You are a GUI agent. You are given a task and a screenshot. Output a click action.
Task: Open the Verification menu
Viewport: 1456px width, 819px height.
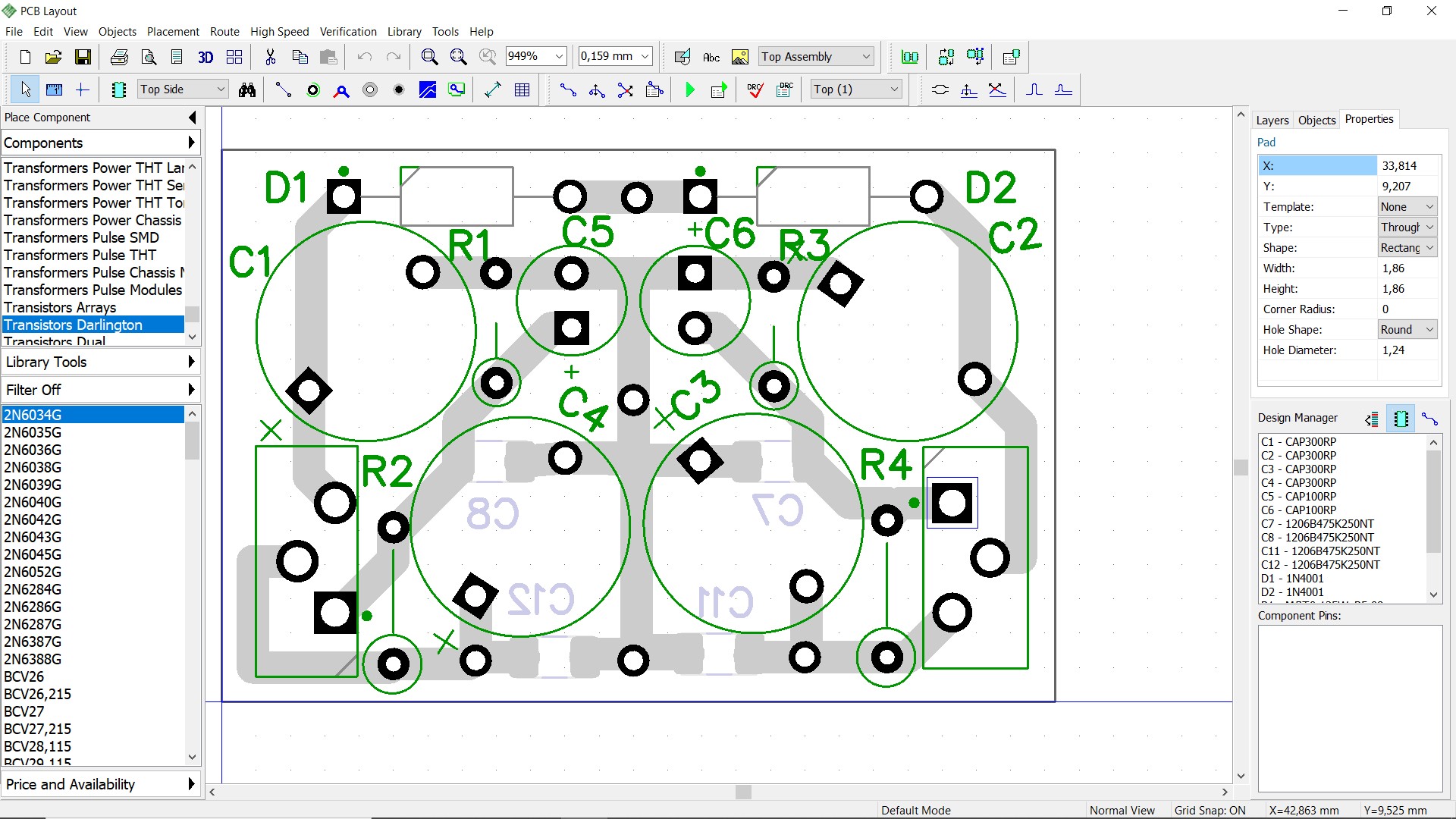[x=348, y=32]
